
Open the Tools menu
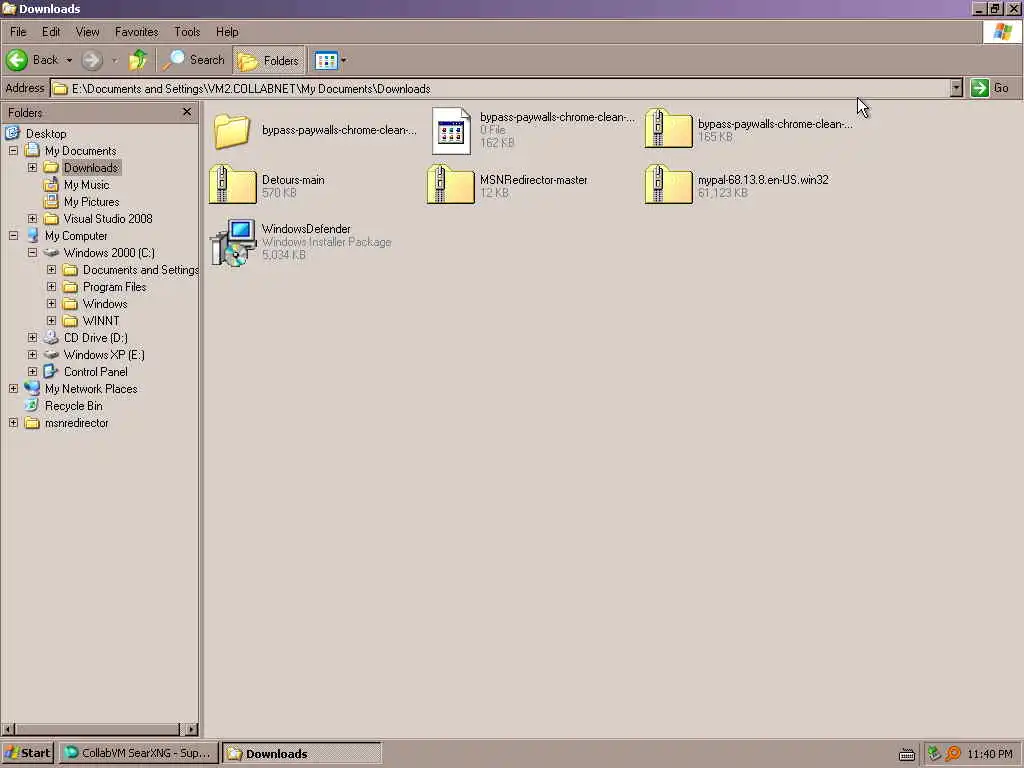point(187,32)
